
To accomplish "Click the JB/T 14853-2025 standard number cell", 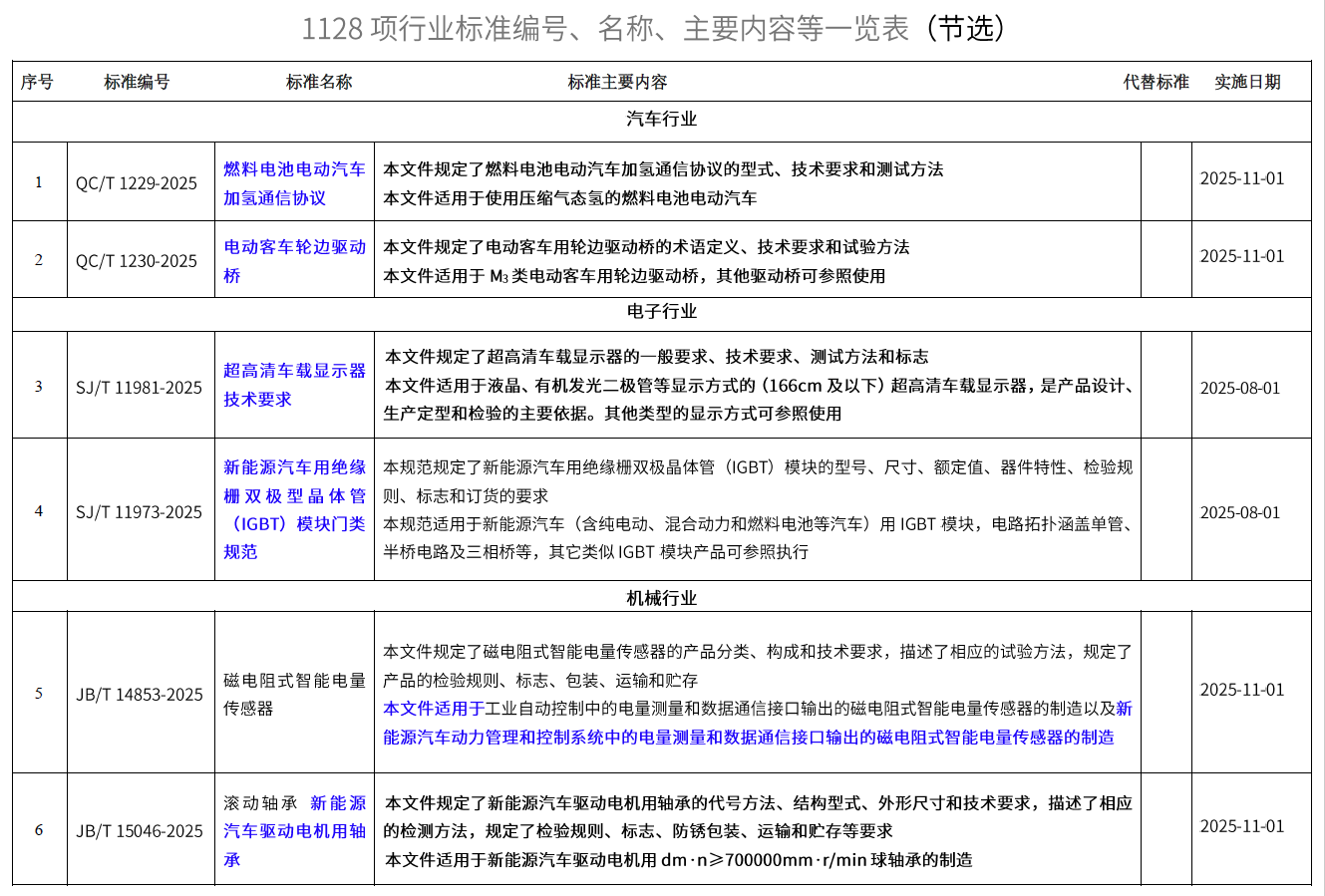I will click(140, 695).
